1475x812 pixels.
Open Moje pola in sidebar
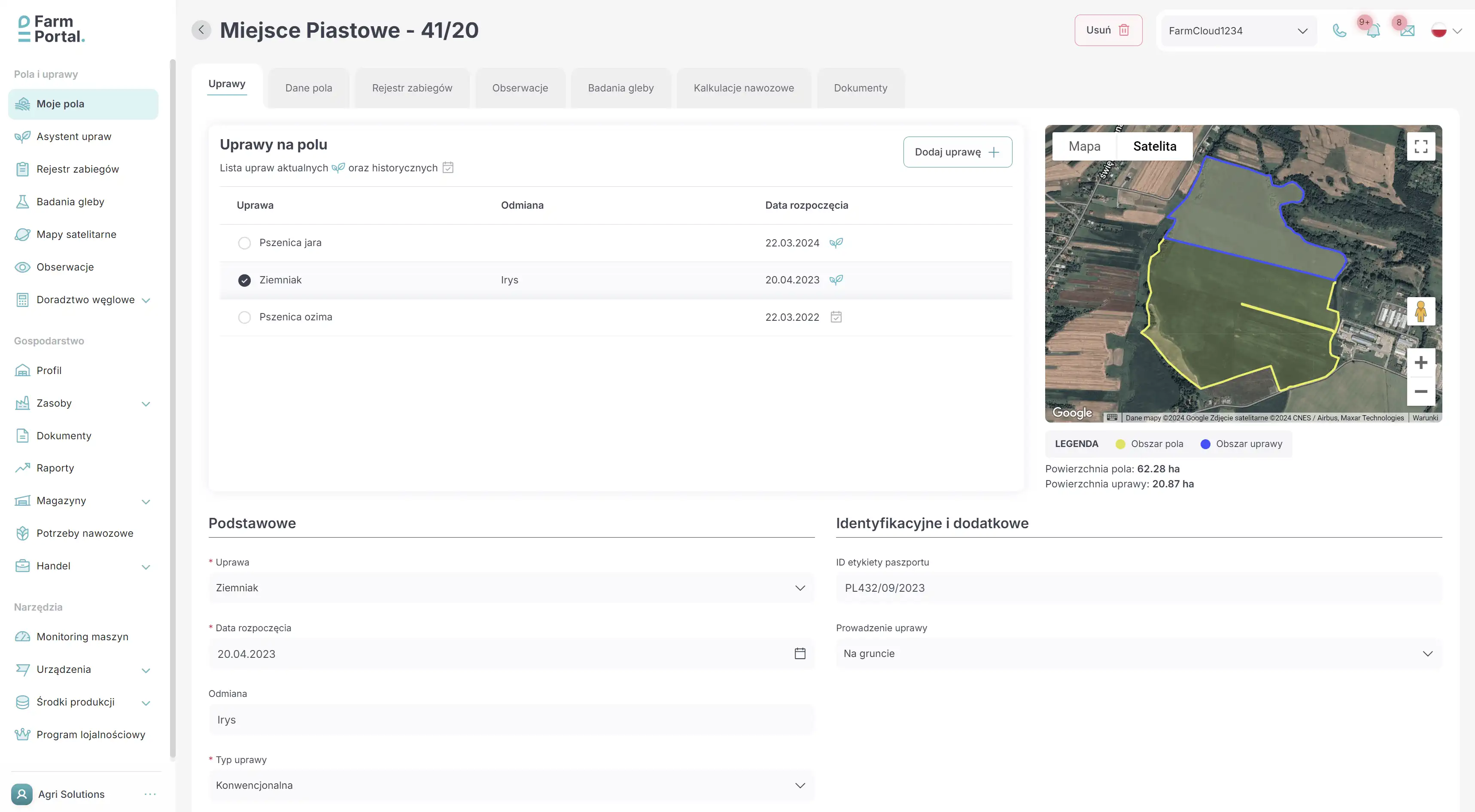point(83,103)
